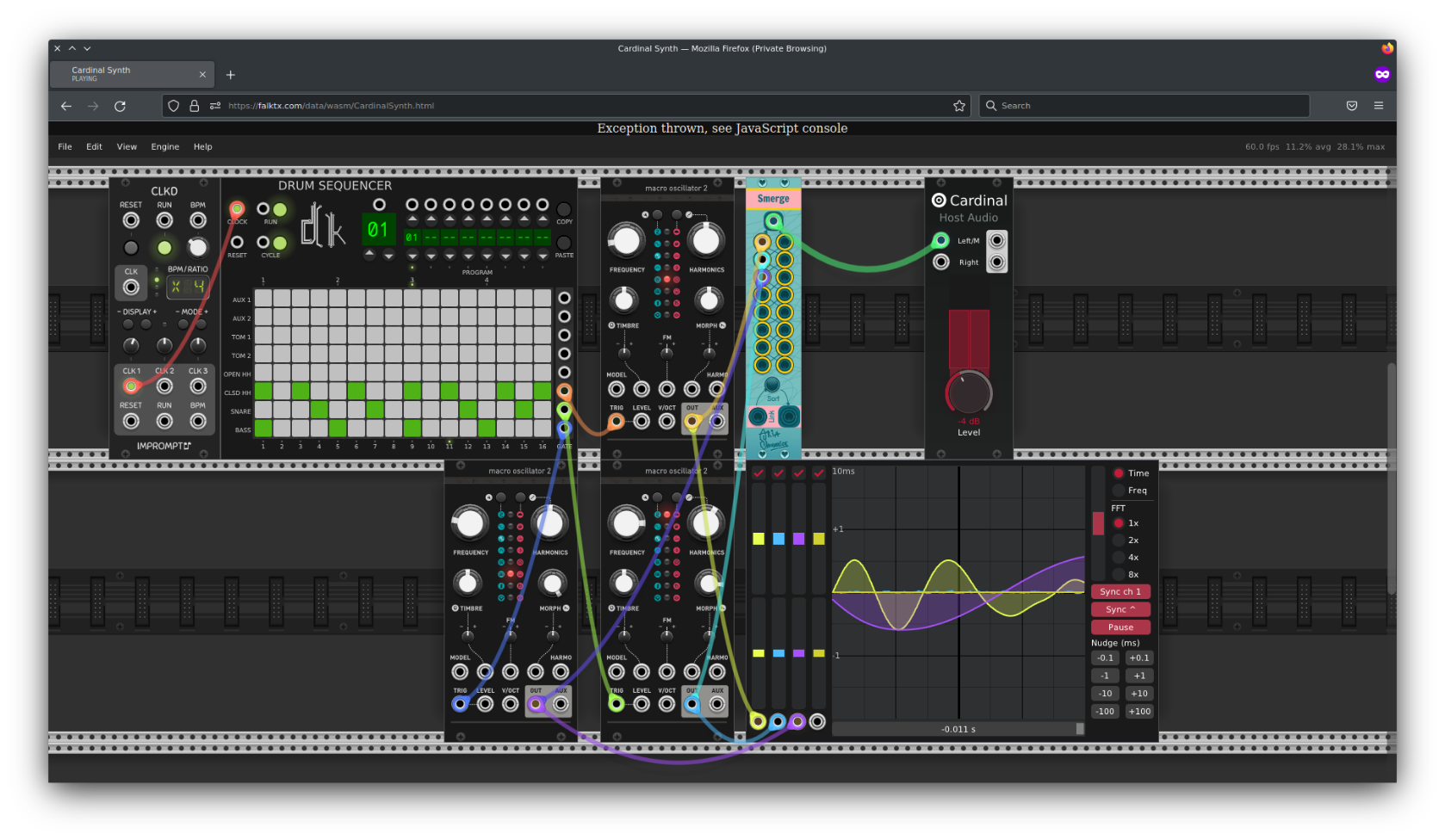
Task: Click the Sync ^ button
Action: click(x=1120, y=609)
